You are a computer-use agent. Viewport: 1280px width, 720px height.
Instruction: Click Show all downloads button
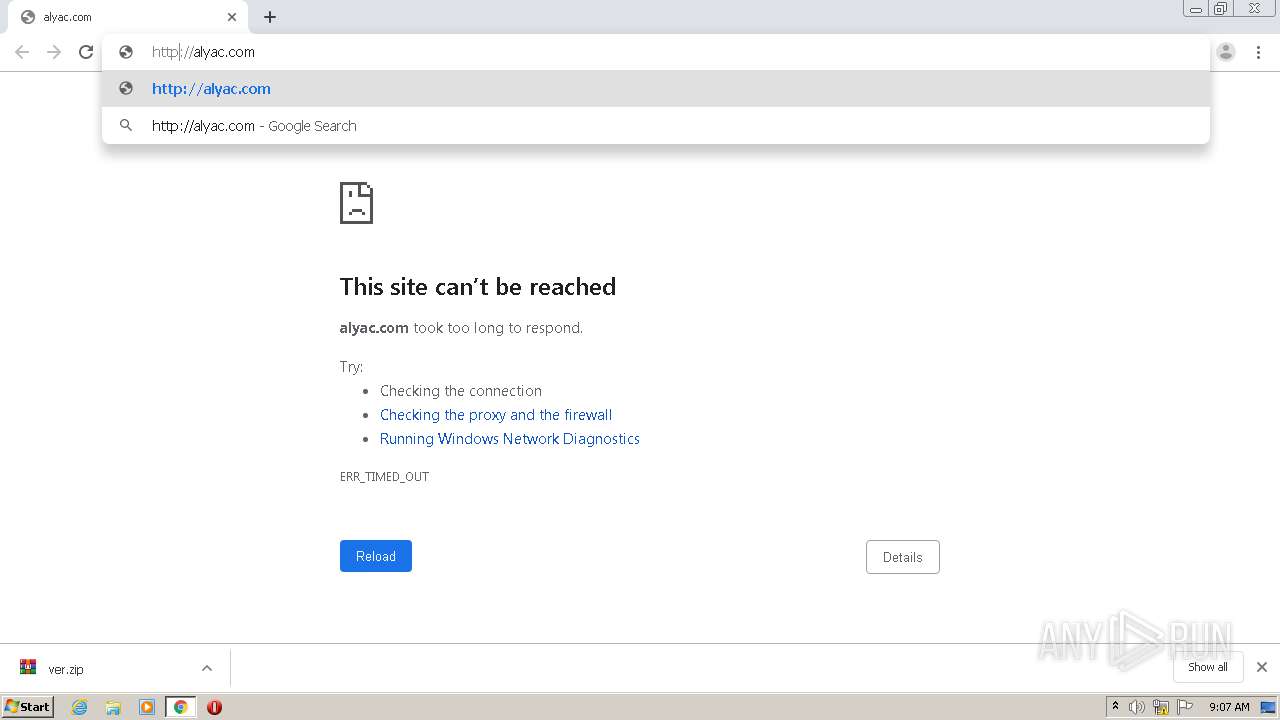tap(1208, 667)
